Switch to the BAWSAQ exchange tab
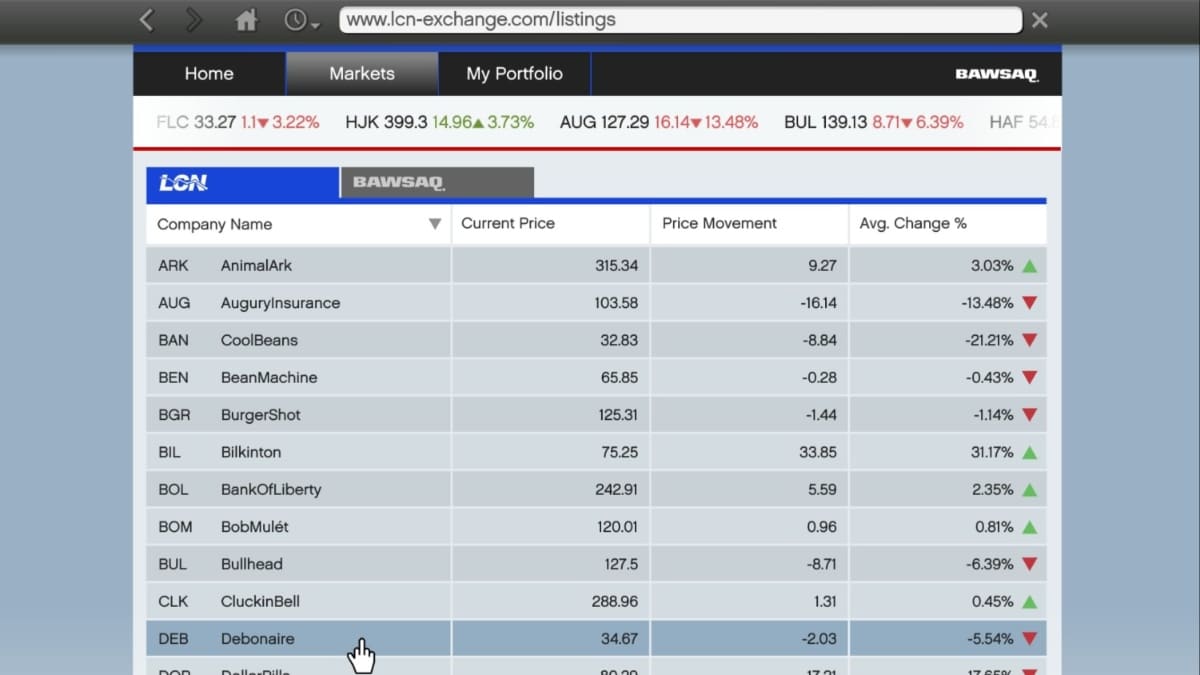 tap(437, 183)
